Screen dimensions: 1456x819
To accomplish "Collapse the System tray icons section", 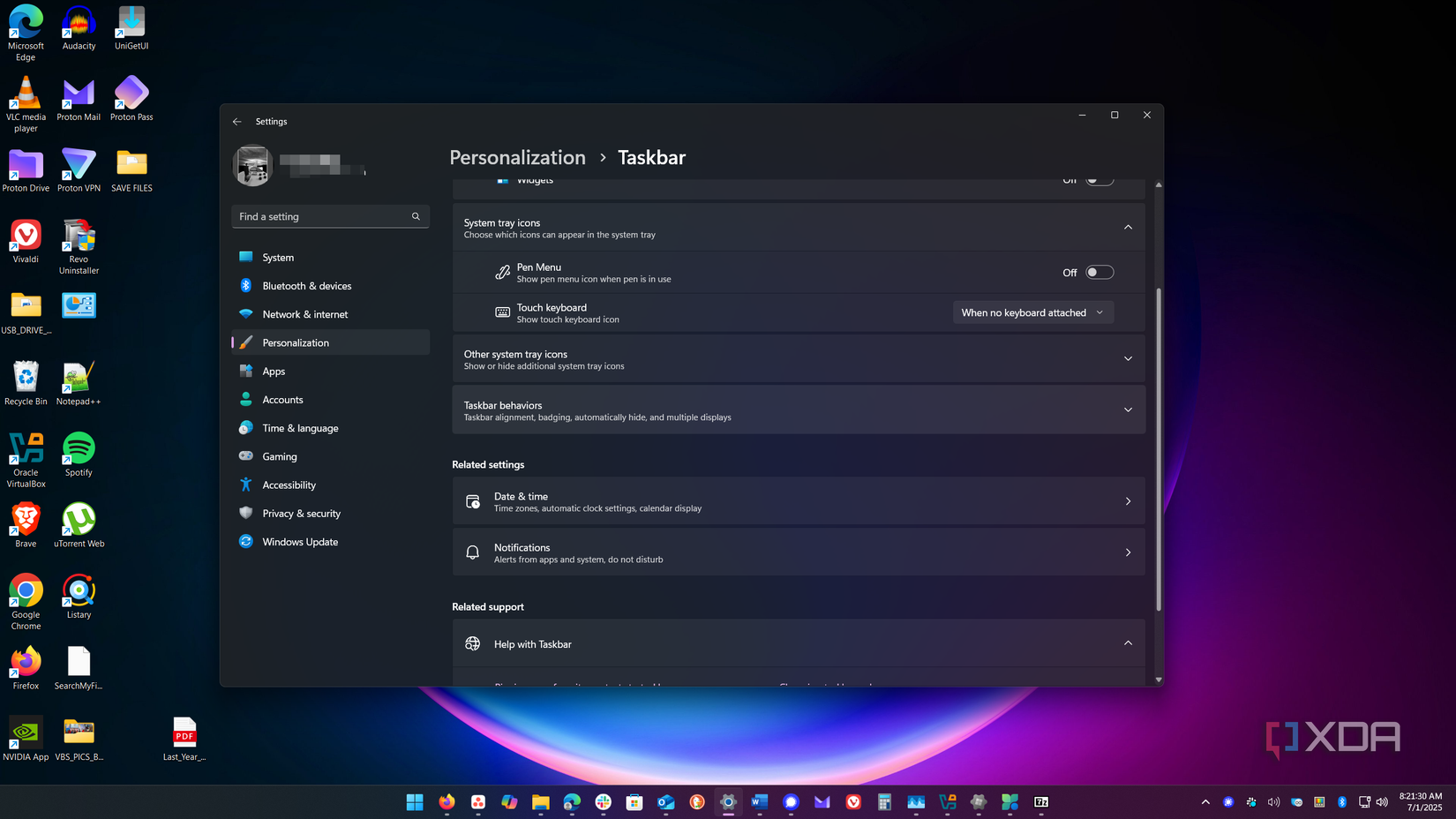I will coord(1128,228).
